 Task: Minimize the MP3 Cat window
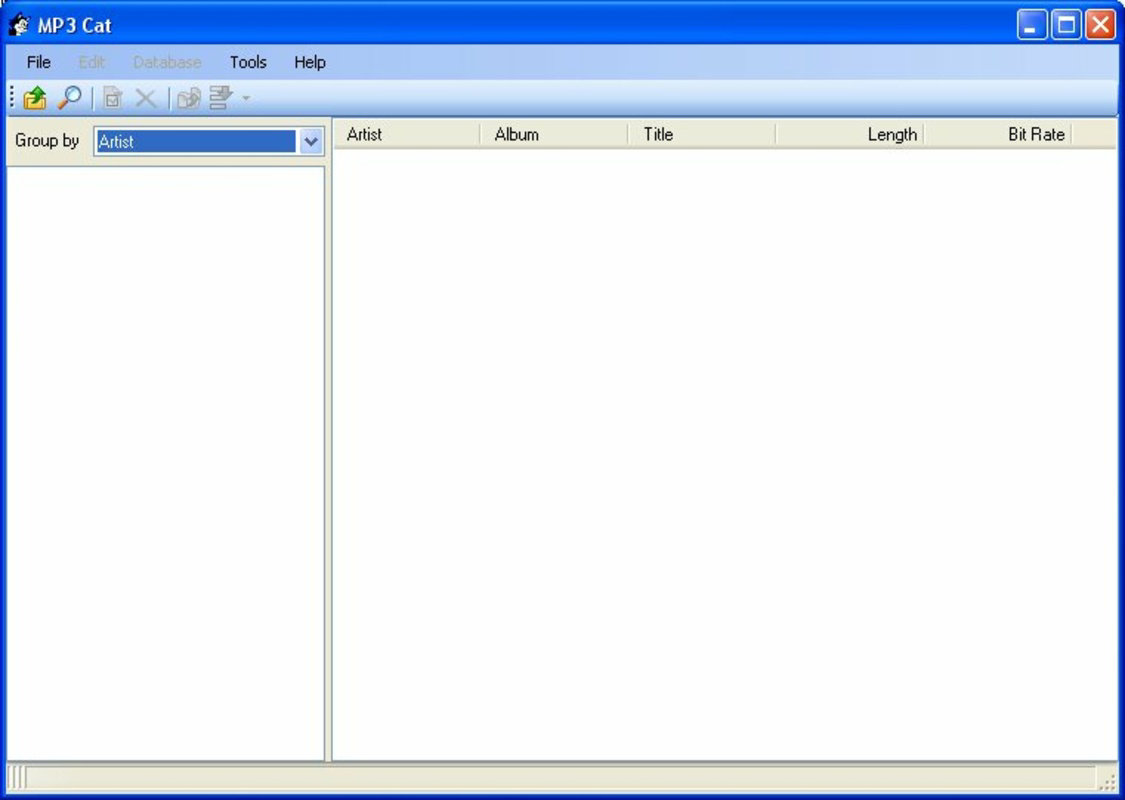coord(1032,25)
